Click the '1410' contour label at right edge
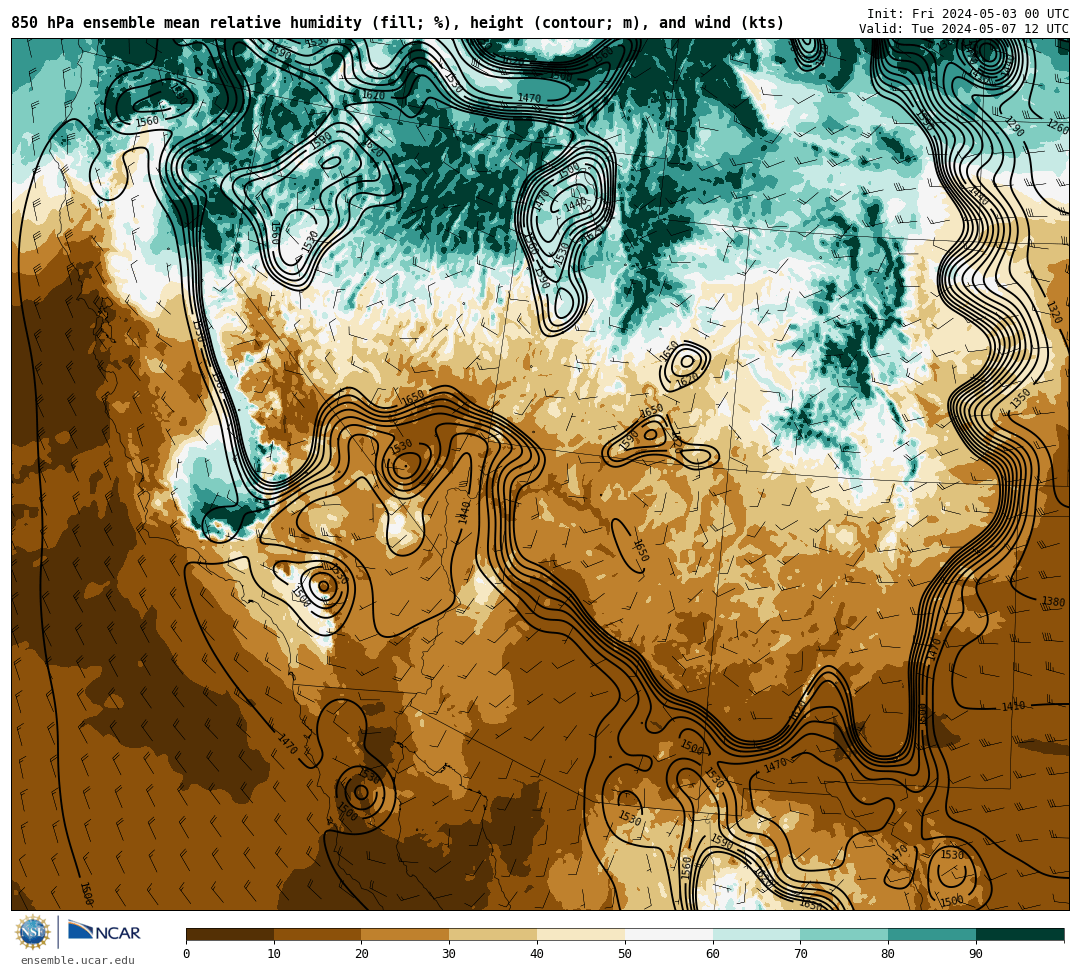1080x973 pixels. point(1013,706)
